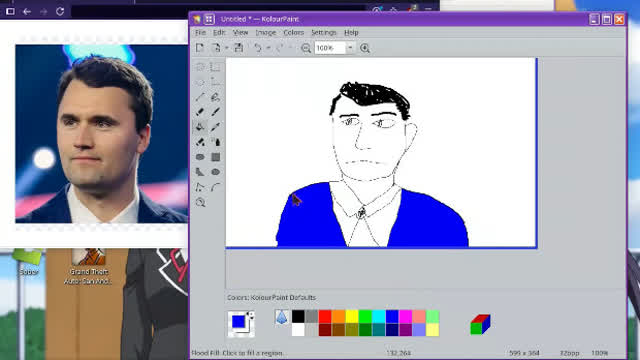Screen dimensions: 640x360
Task: Select the Line tool
Action: (x=200, y=97)
